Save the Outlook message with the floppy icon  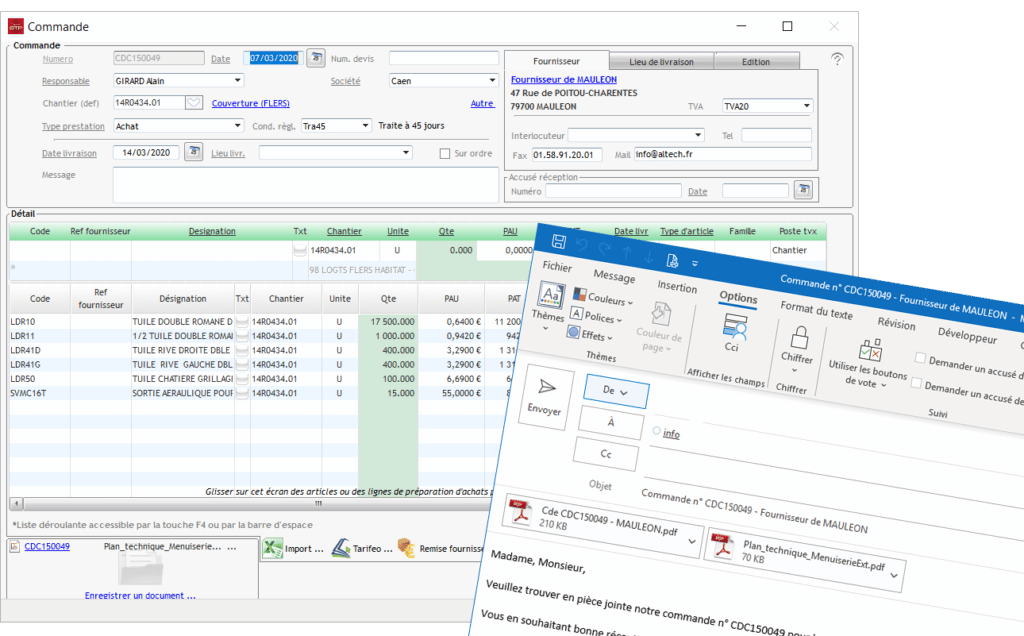(x=558, y=242)
